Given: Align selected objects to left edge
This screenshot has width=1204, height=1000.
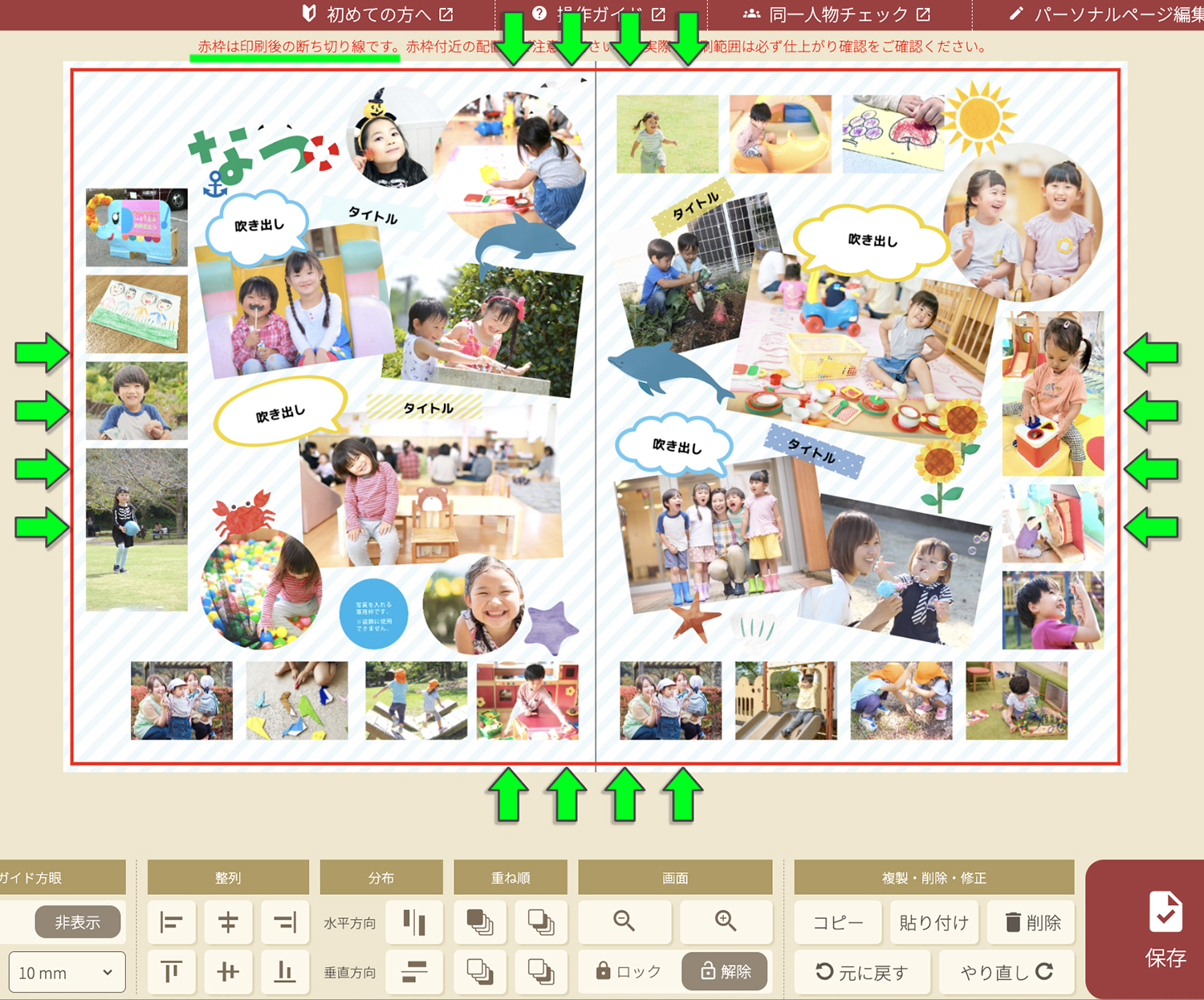Looking at the screenshot, I should click(172, 922).
